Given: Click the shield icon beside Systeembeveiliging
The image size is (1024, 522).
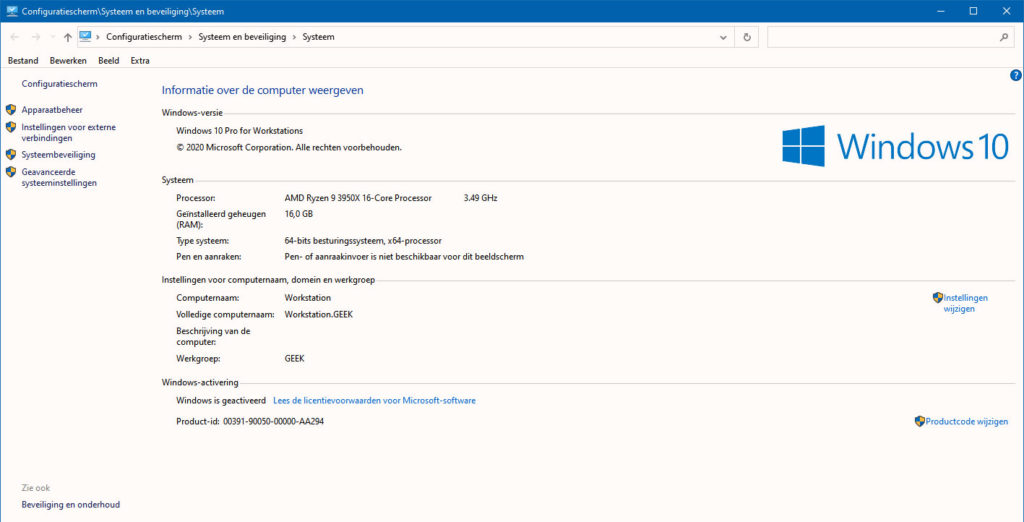Looking at the screenshot, I should (10, 155).
